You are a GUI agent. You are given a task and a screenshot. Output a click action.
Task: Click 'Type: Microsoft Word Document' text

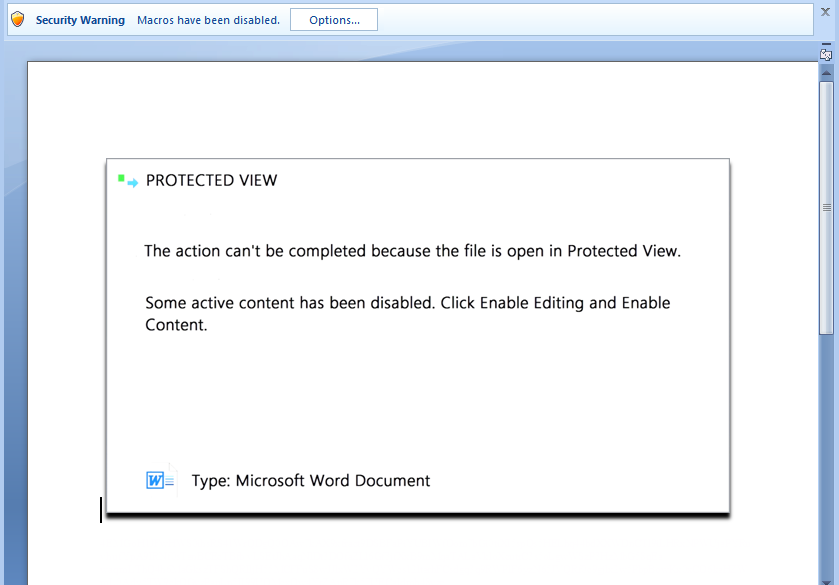(x=311, y=481)
